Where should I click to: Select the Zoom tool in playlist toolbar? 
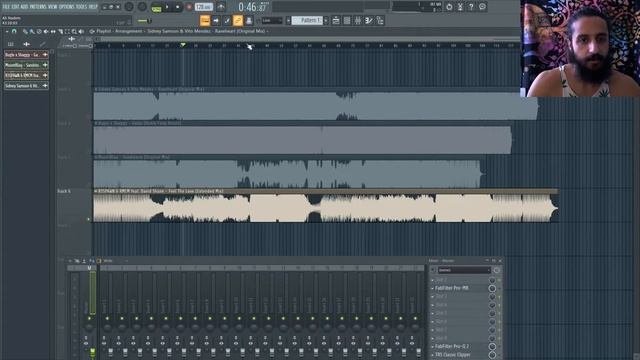pyautogui.click(x=74, y=31)
